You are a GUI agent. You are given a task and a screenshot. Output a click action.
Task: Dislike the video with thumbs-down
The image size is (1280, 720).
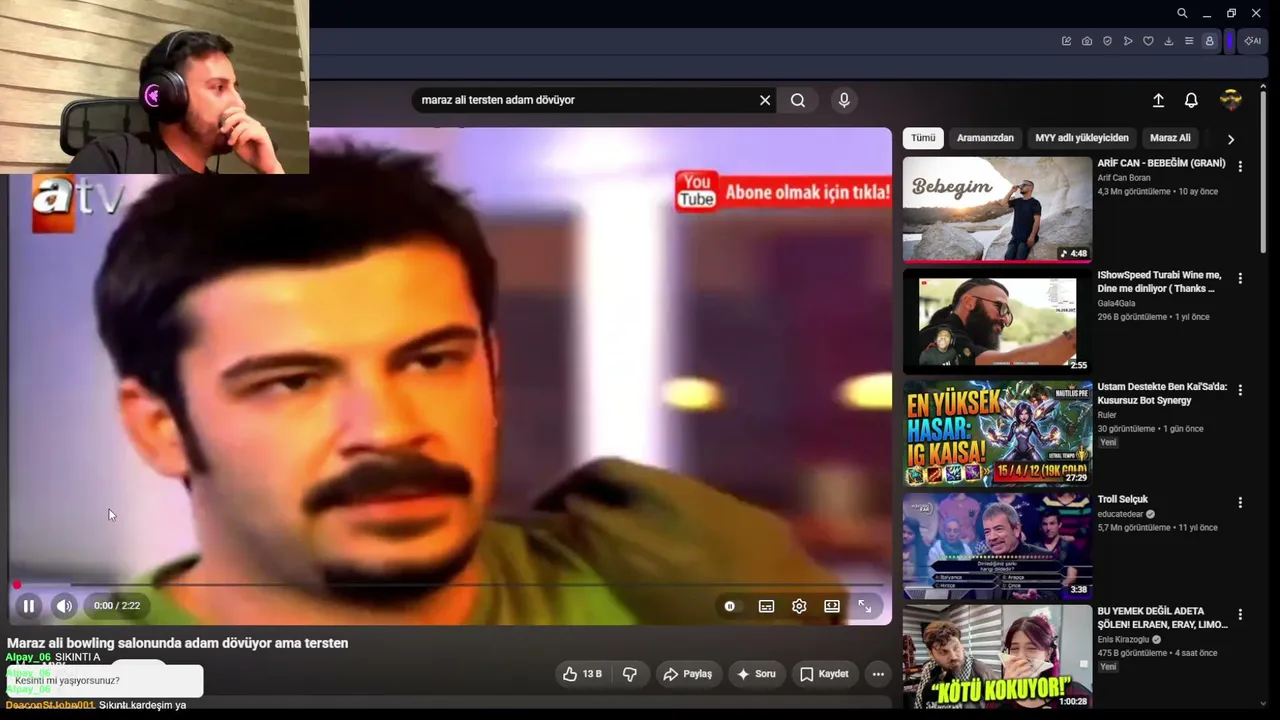[x=630, y=674]
